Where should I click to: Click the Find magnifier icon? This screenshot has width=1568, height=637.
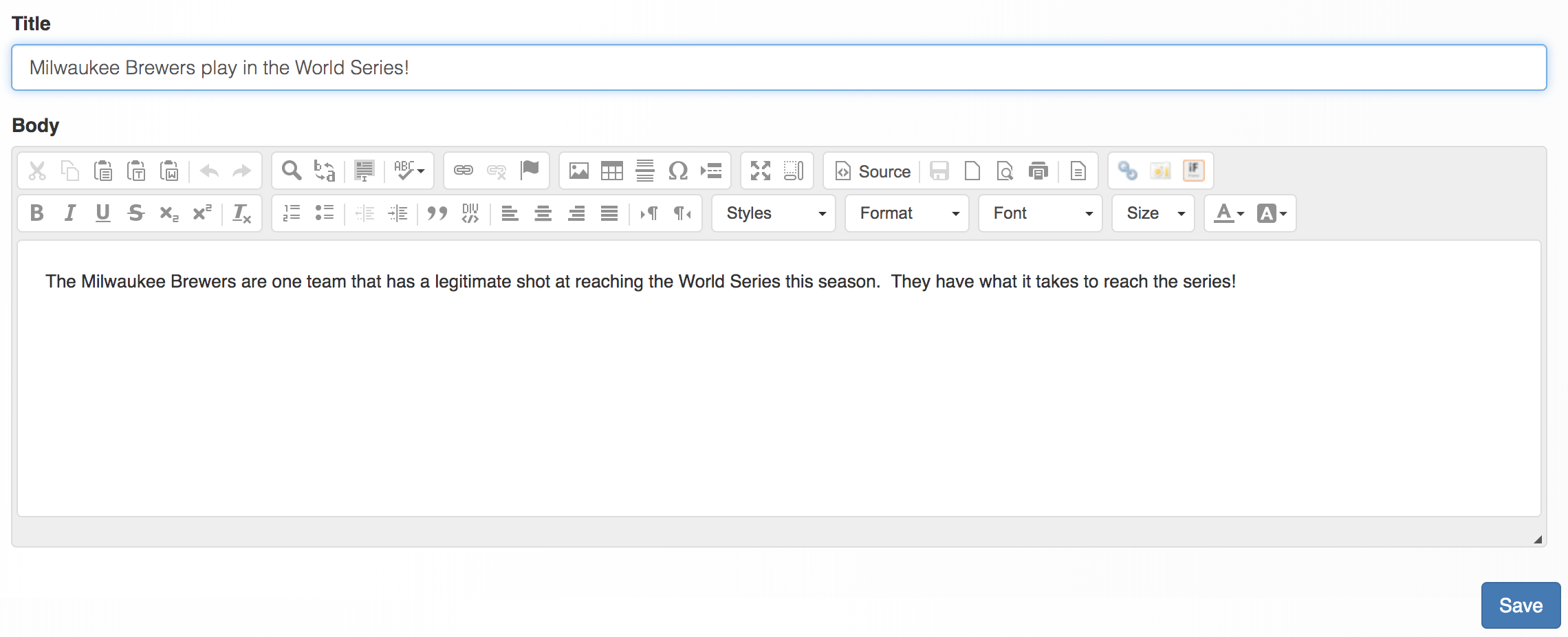pos(292,171)
